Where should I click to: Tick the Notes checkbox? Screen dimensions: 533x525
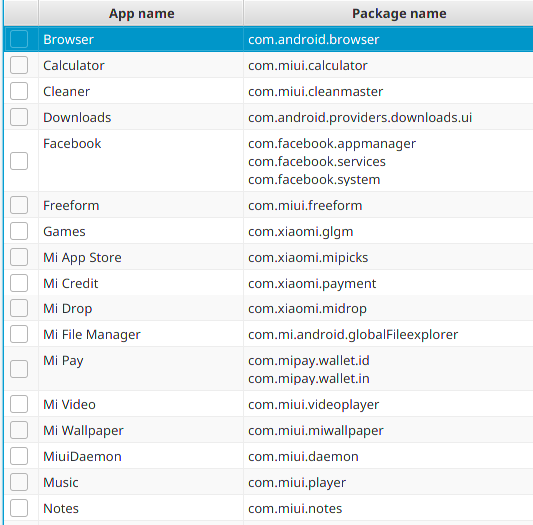[19, 508]
